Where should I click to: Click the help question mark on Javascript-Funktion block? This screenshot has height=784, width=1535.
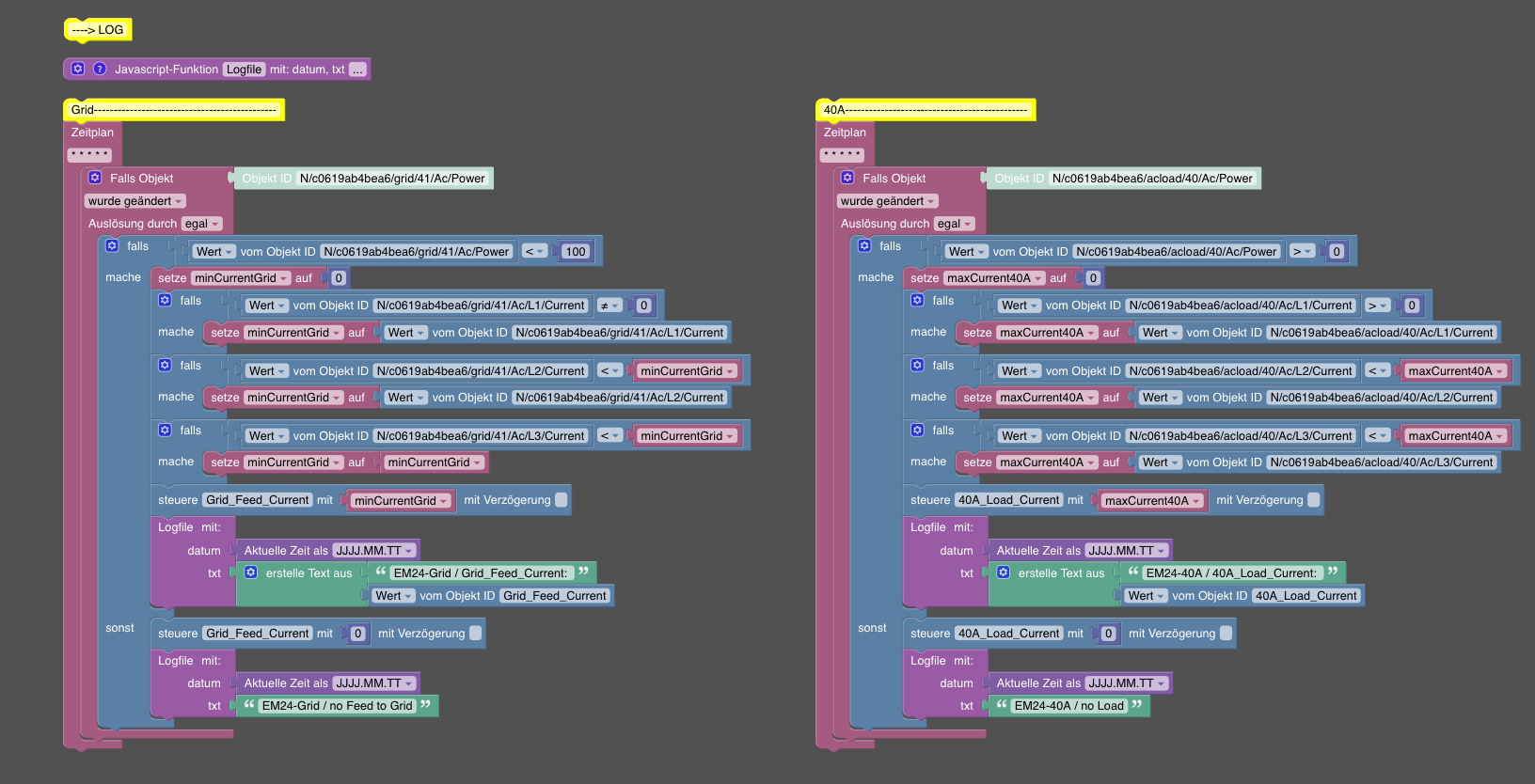coord(100,69)
